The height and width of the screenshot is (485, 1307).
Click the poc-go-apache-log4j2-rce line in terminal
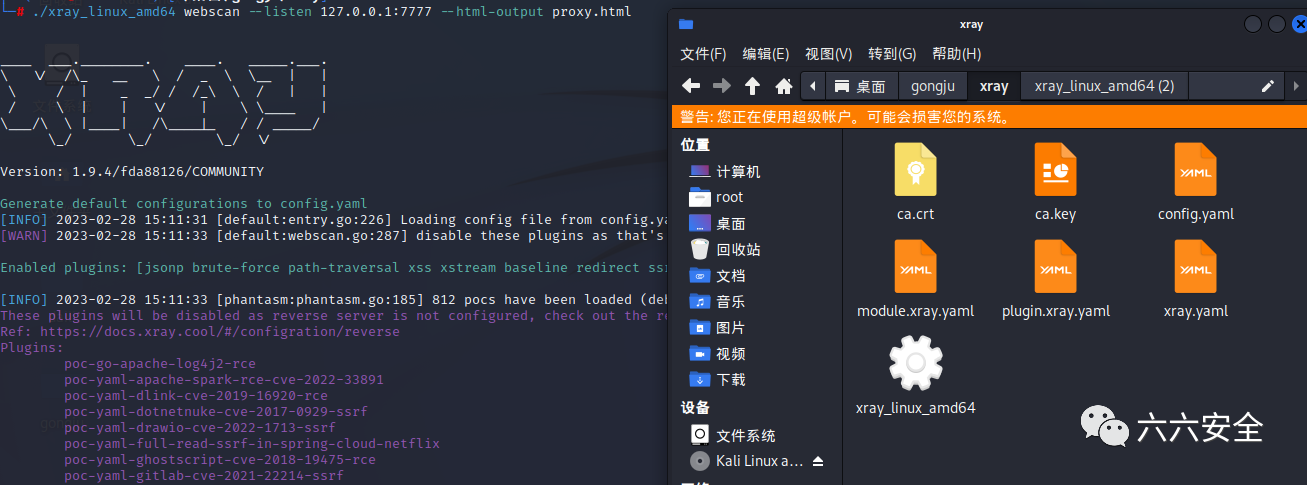tap(160, 363)
